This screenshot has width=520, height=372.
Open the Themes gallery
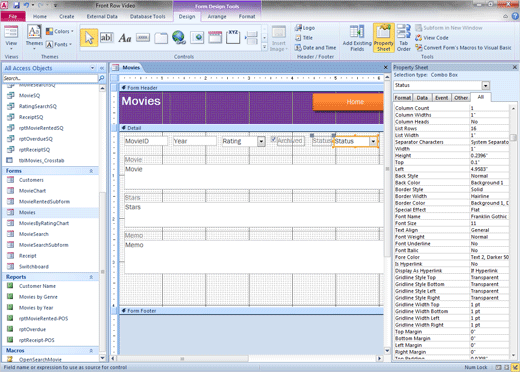(34, 37)
